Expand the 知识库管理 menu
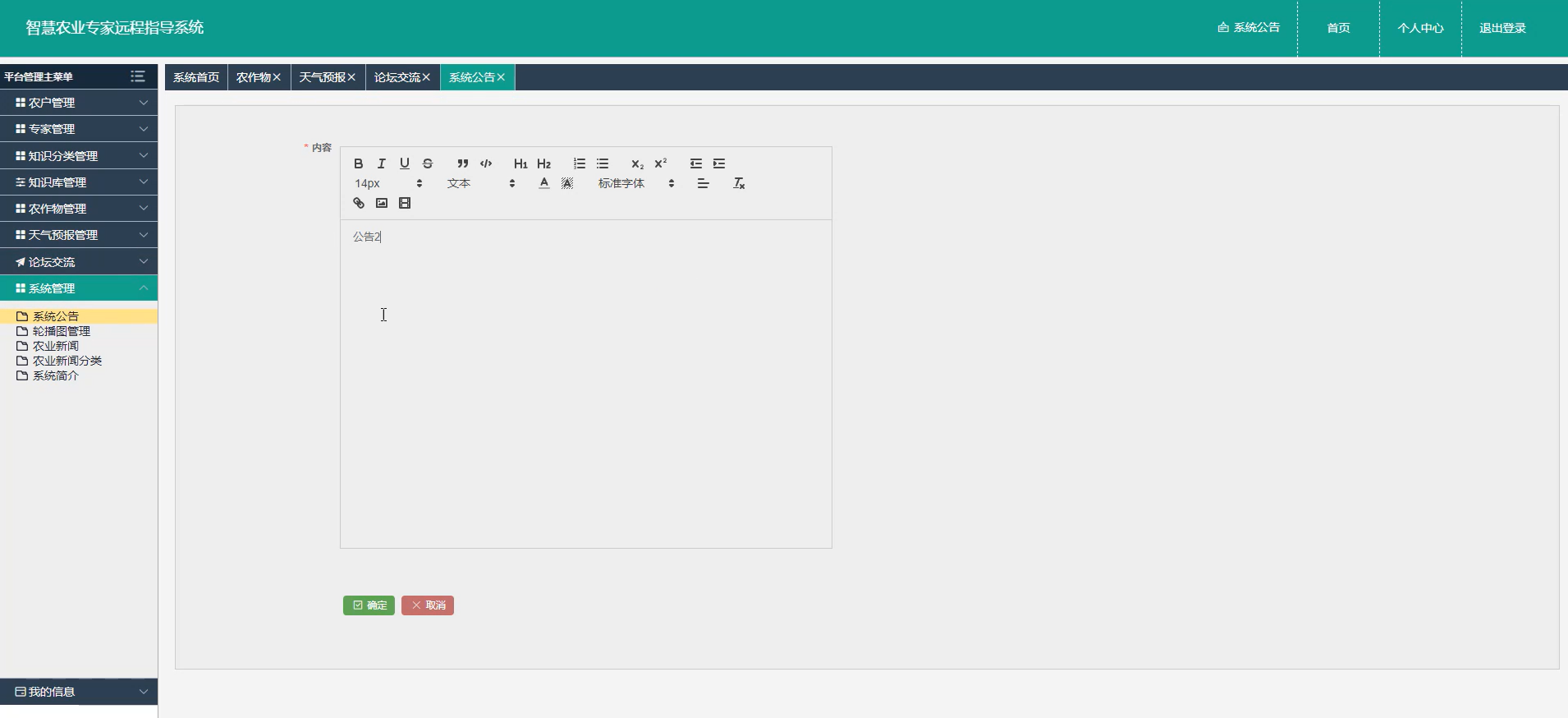 click(x=79, y=182)
